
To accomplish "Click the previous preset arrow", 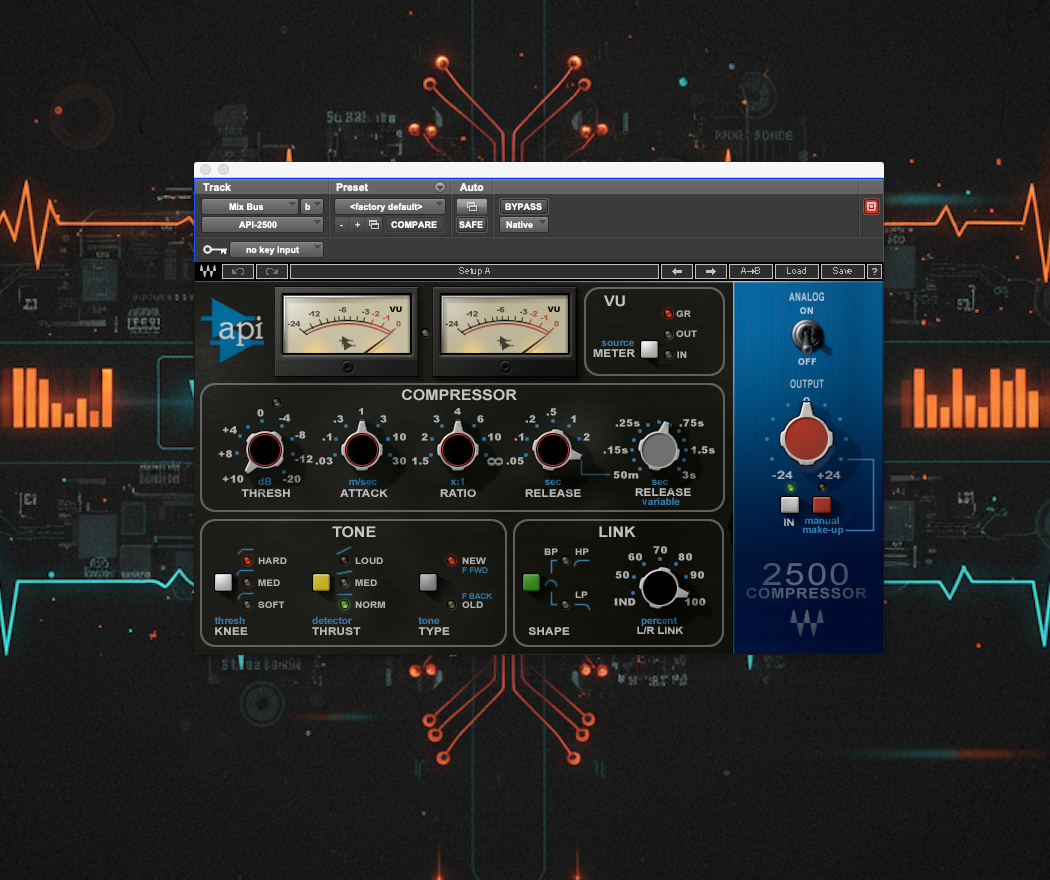I will click(x=677, y=271).
